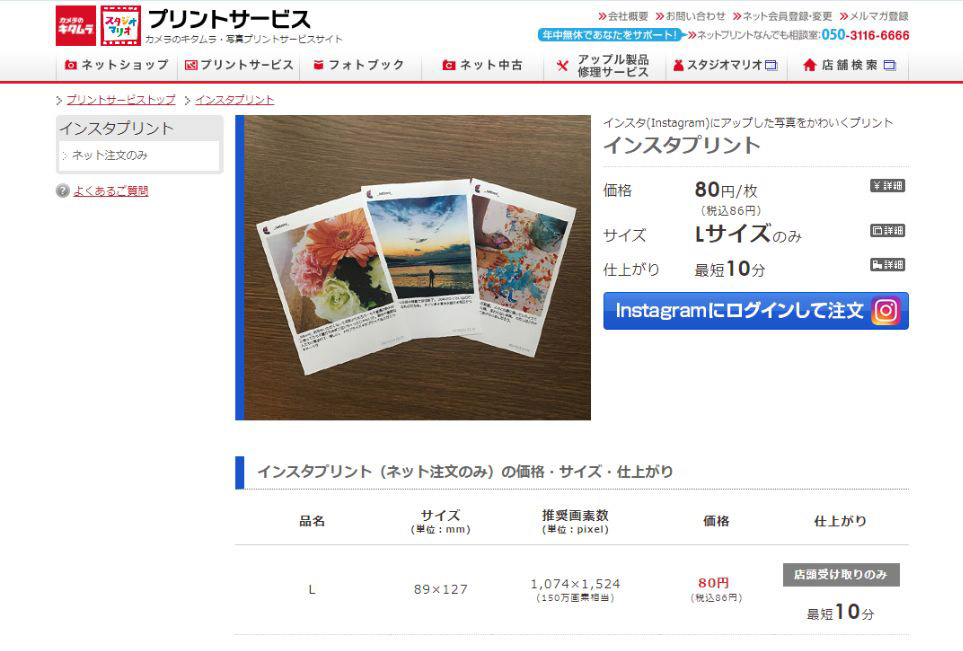Open finish time details icon next to 最短10分
963x651 pixels.
[887, 265]
